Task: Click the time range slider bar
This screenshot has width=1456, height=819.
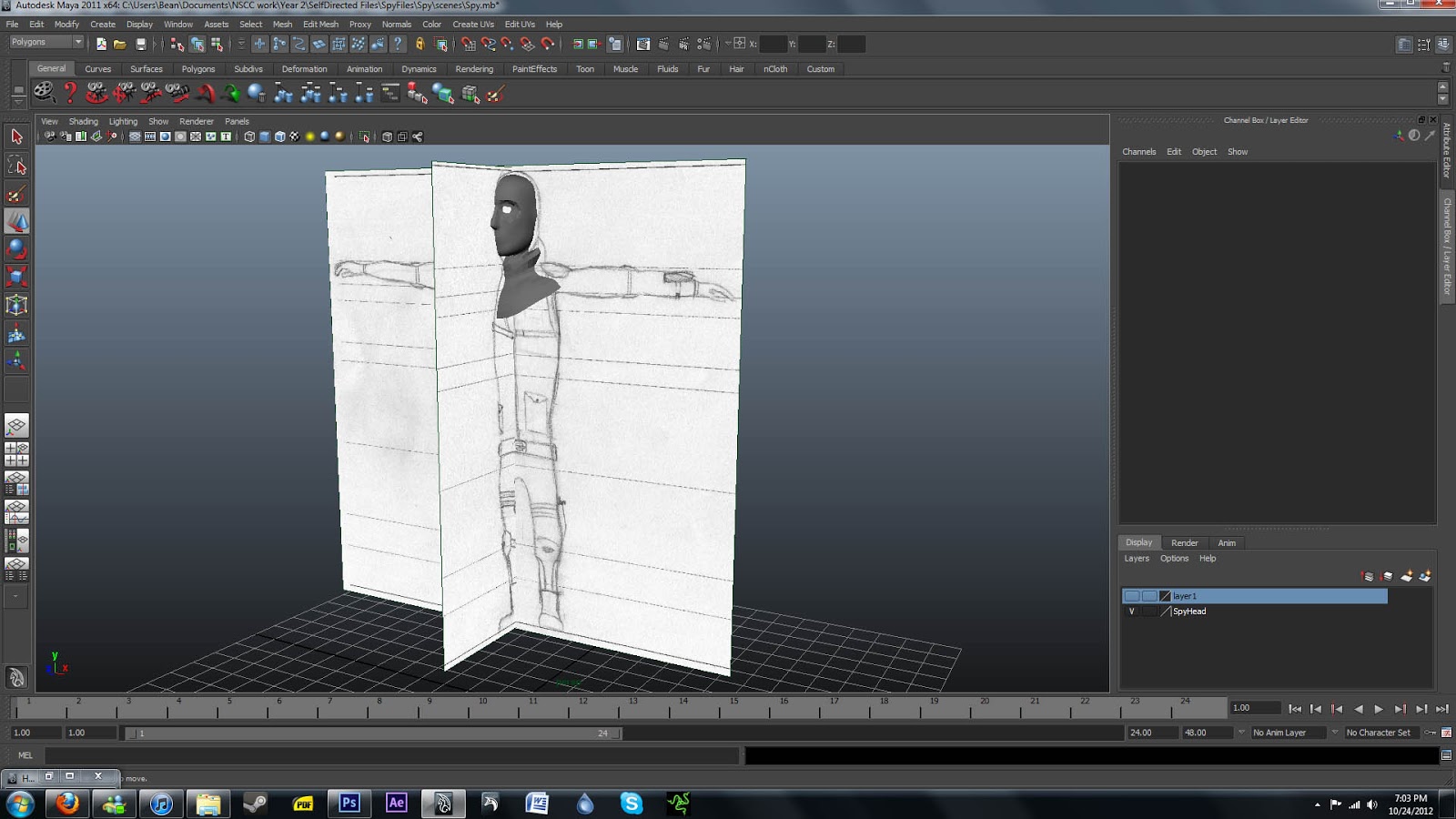Action: 373,733
